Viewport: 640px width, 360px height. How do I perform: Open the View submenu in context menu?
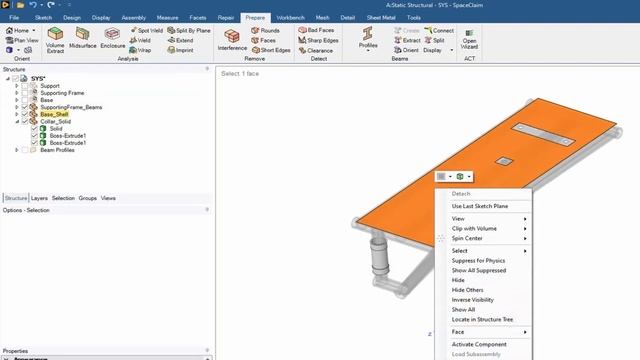483,219
